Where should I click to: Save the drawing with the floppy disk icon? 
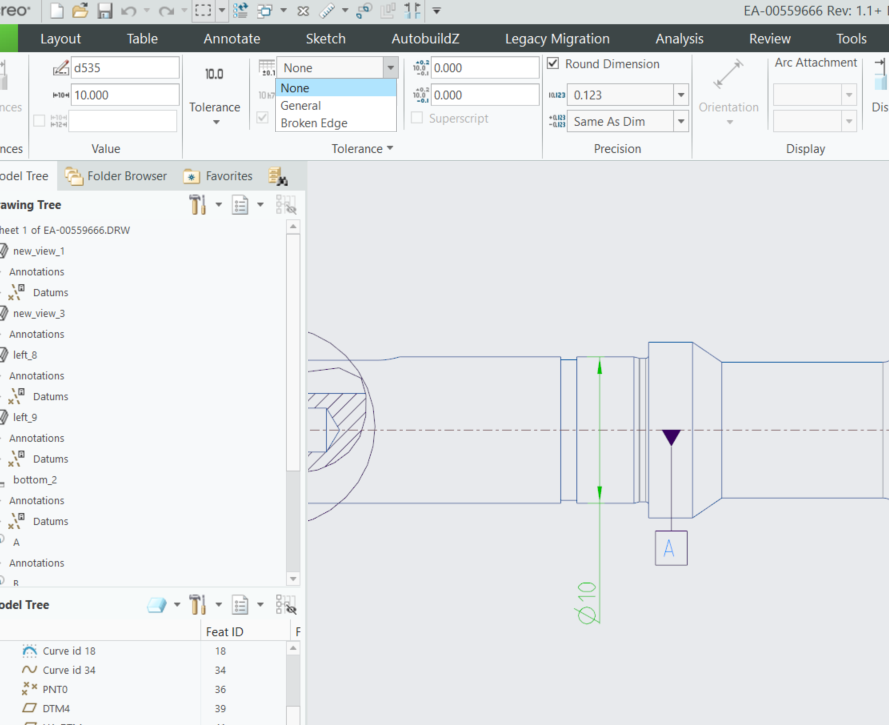(x=104, y=11)
